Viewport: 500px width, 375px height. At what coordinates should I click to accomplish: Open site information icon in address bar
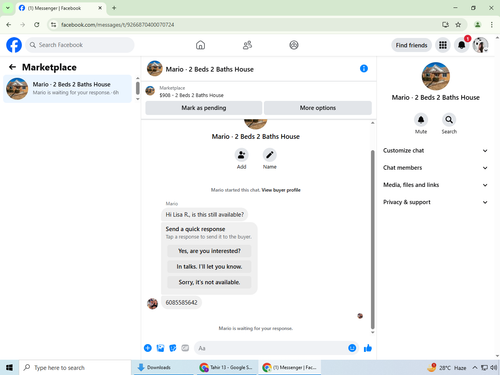tap(54, 25)
